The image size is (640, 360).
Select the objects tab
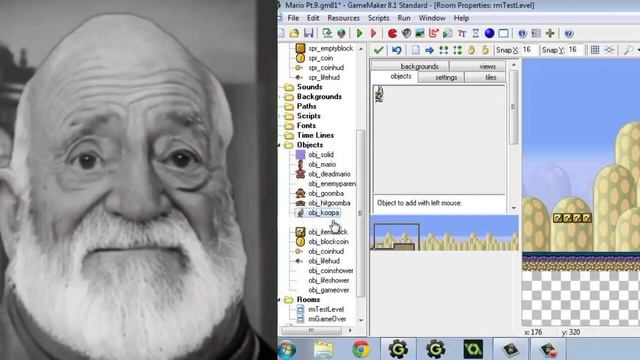click(394, 77)
